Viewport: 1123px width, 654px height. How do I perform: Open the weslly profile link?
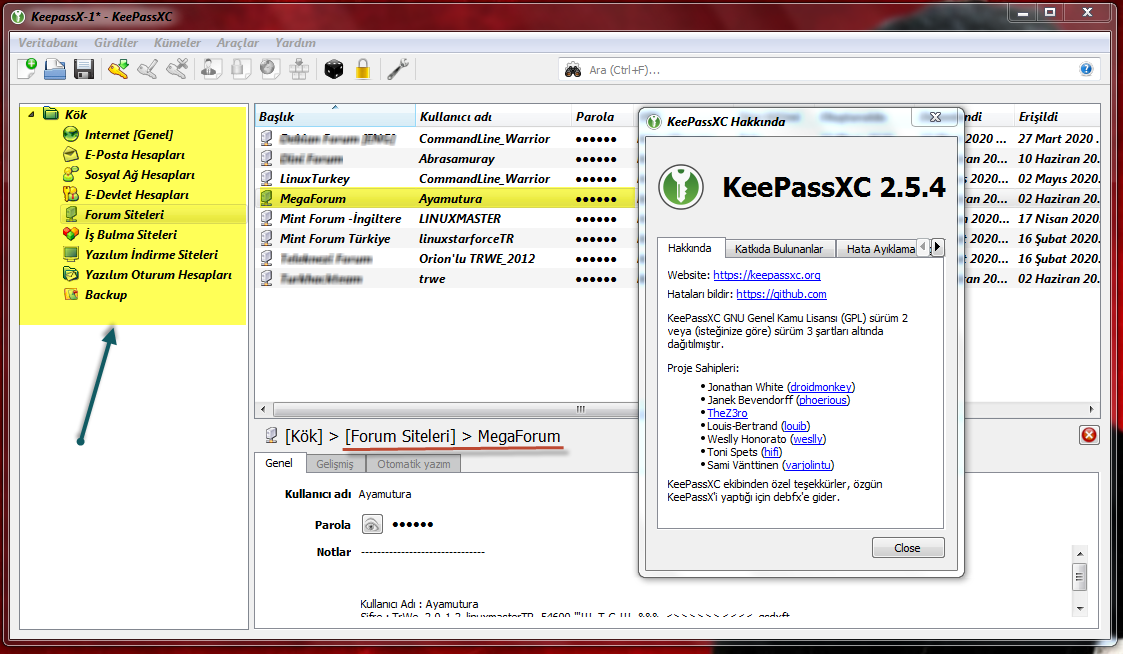pyautogui.click(x=807, y=439)
